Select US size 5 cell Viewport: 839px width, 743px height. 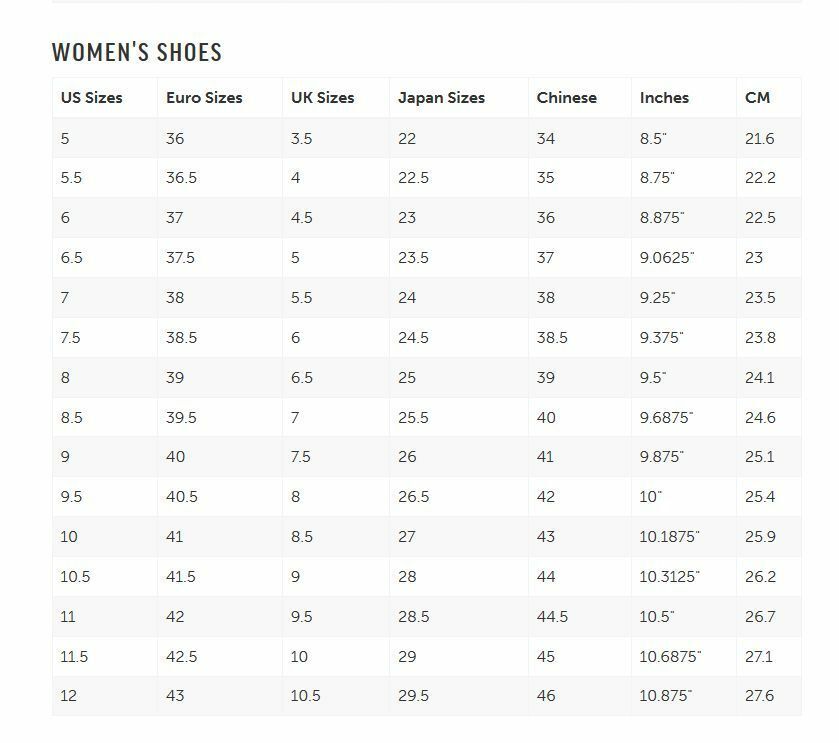pos(65,139)
